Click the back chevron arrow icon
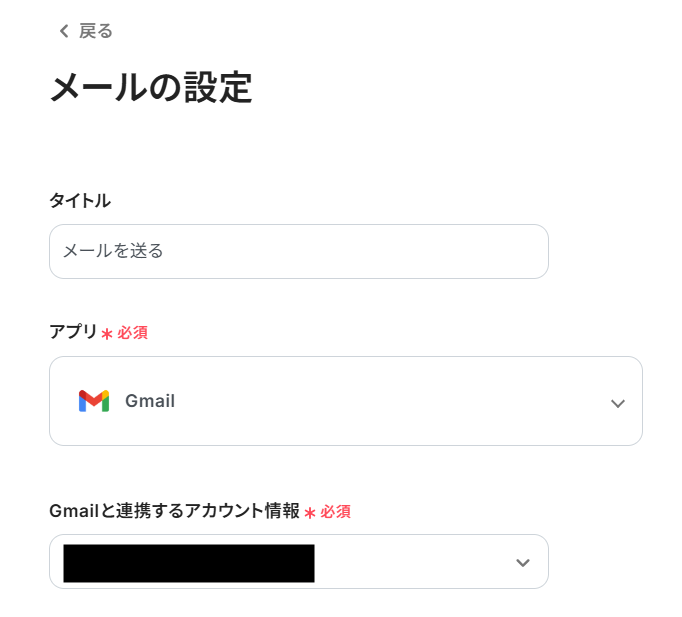682x617 pixels. pyautogui.click(x=64, y=31)
